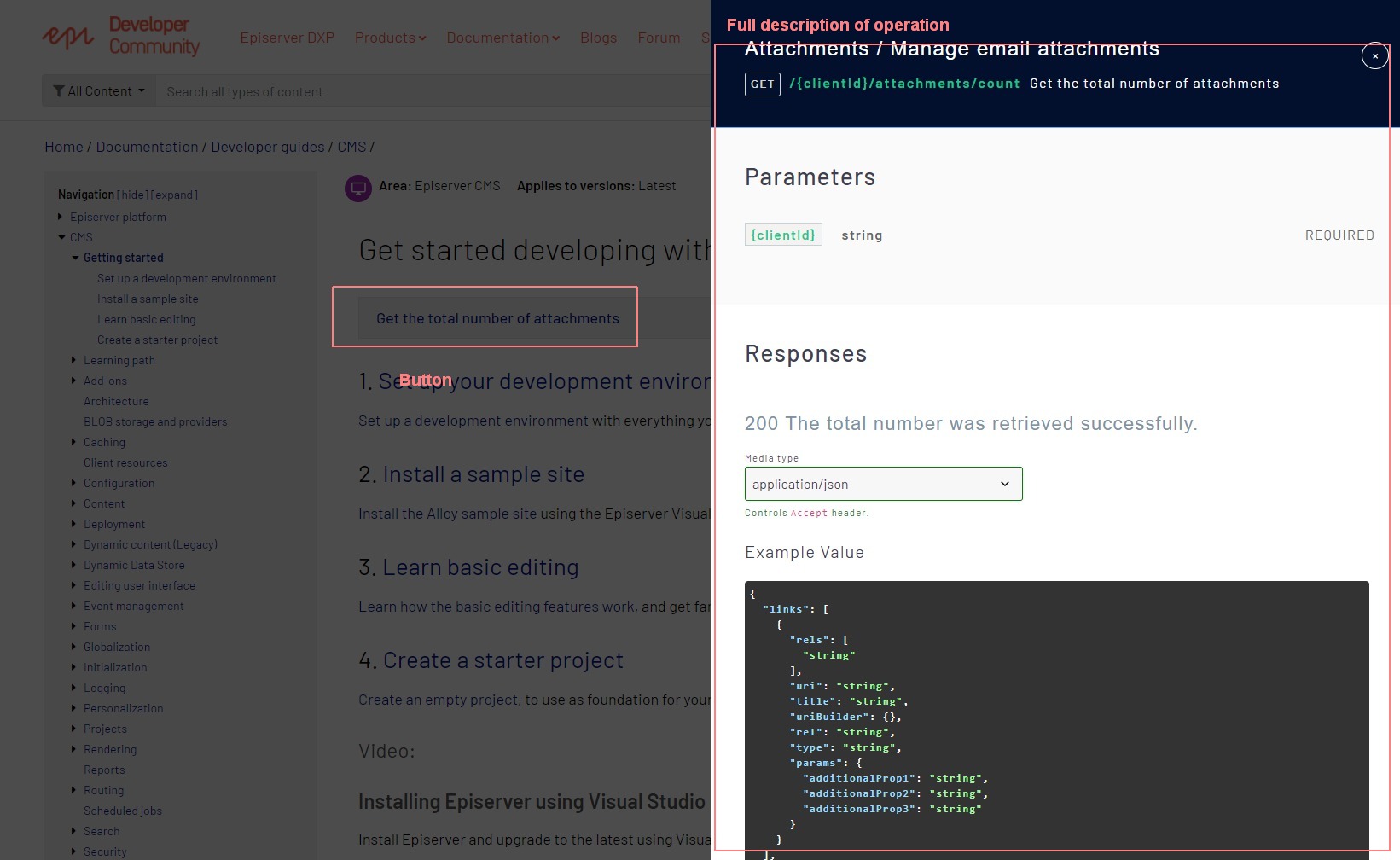Viewport: 1400px width, 860px height.
Task: Open the All Content filter dropdown
Action: (x=99, y=91)
